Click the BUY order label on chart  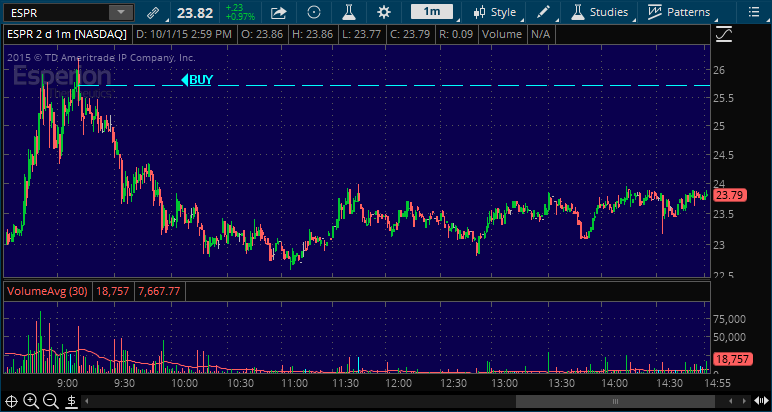[199, 79]
